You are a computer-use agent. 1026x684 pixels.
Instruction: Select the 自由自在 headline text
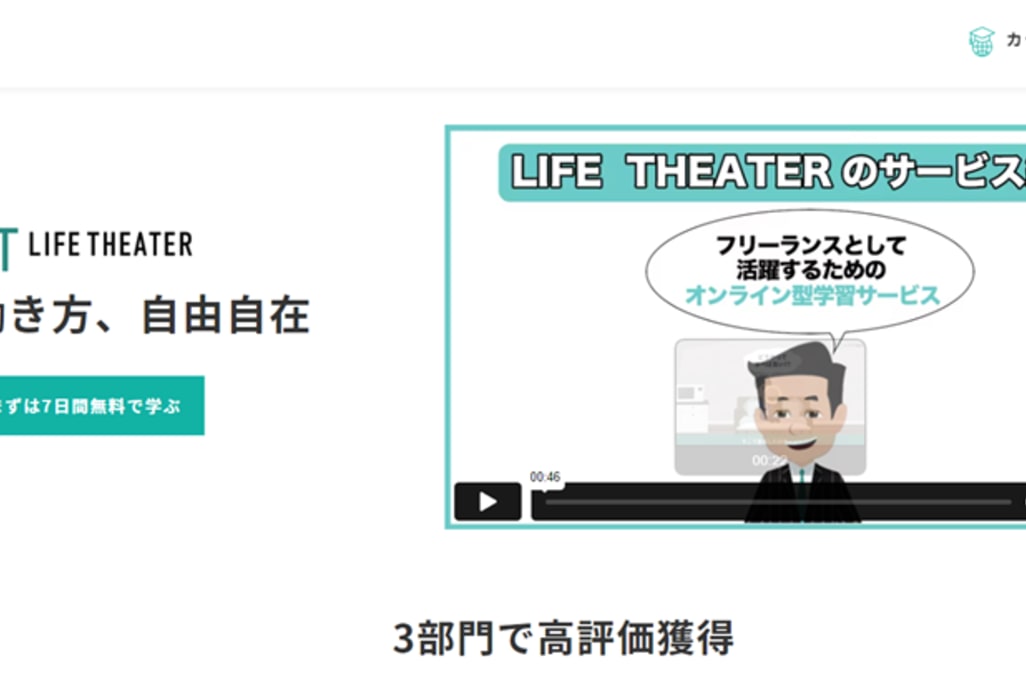click(226, 315)
